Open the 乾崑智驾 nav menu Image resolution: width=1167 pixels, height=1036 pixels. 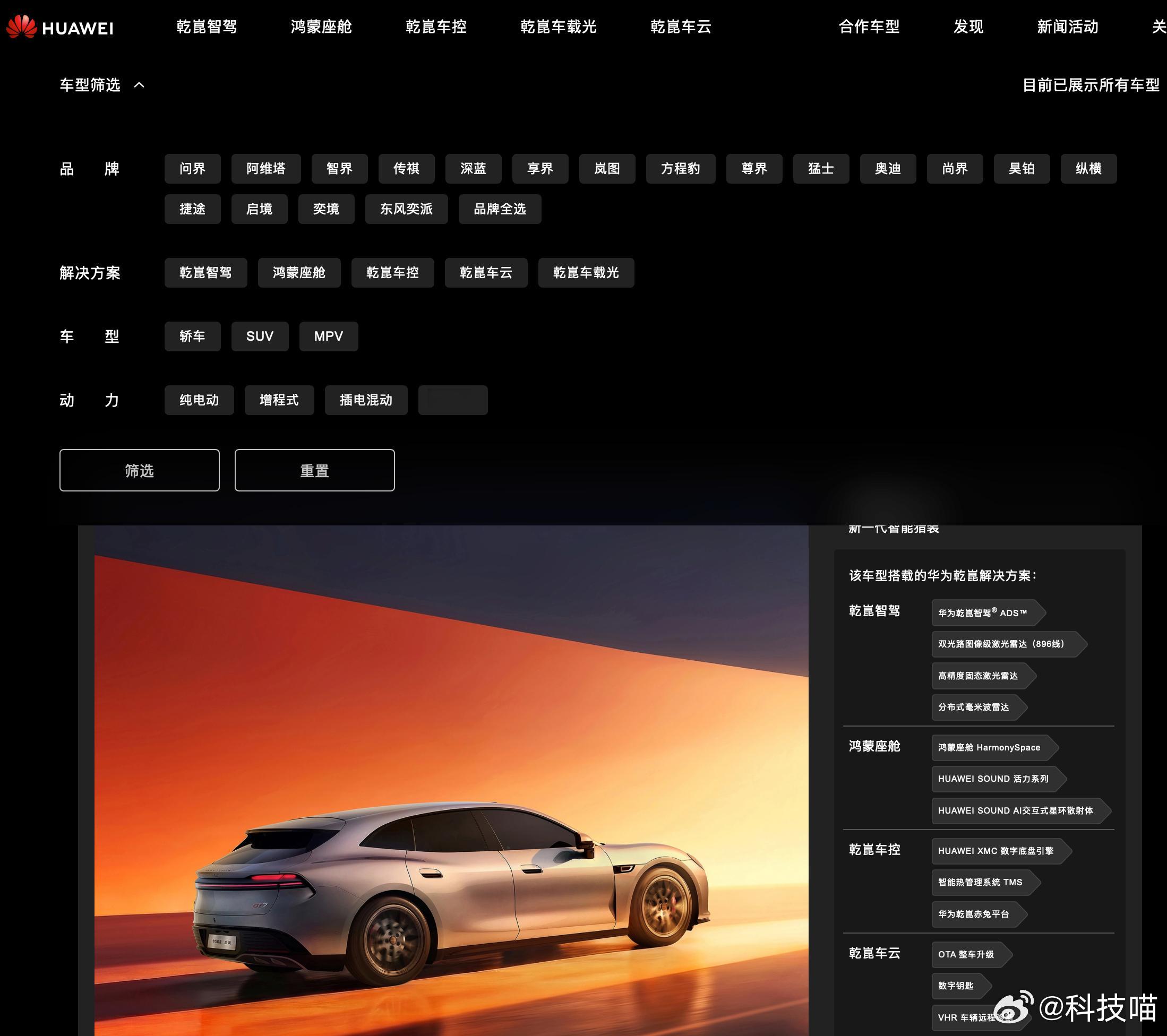click(207, 27)
